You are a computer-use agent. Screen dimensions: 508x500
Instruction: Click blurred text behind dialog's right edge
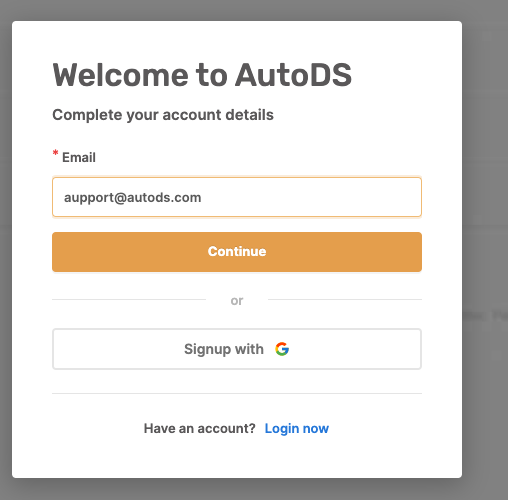coord(486,316)
